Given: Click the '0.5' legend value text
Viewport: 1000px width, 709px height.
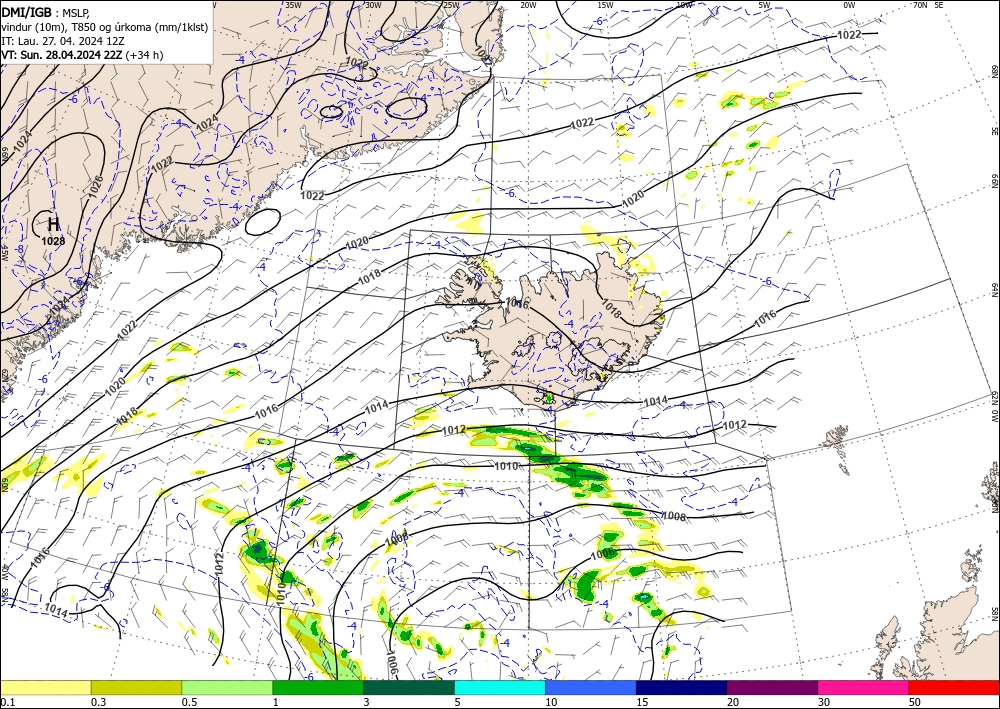Looking at the screenshot, I should 189,702.
